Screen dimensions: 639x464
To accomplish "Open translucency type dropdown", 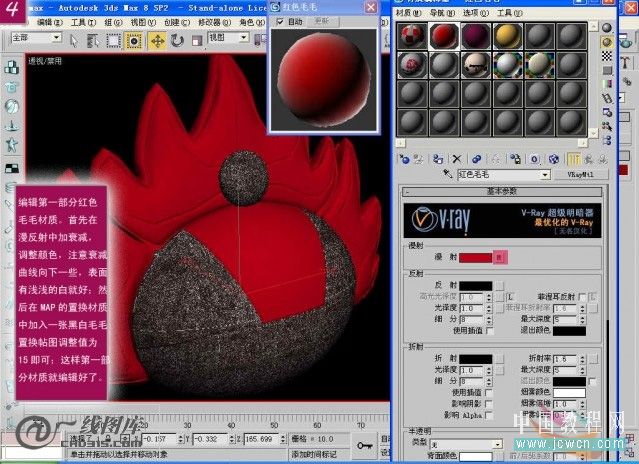I will 497,444.
